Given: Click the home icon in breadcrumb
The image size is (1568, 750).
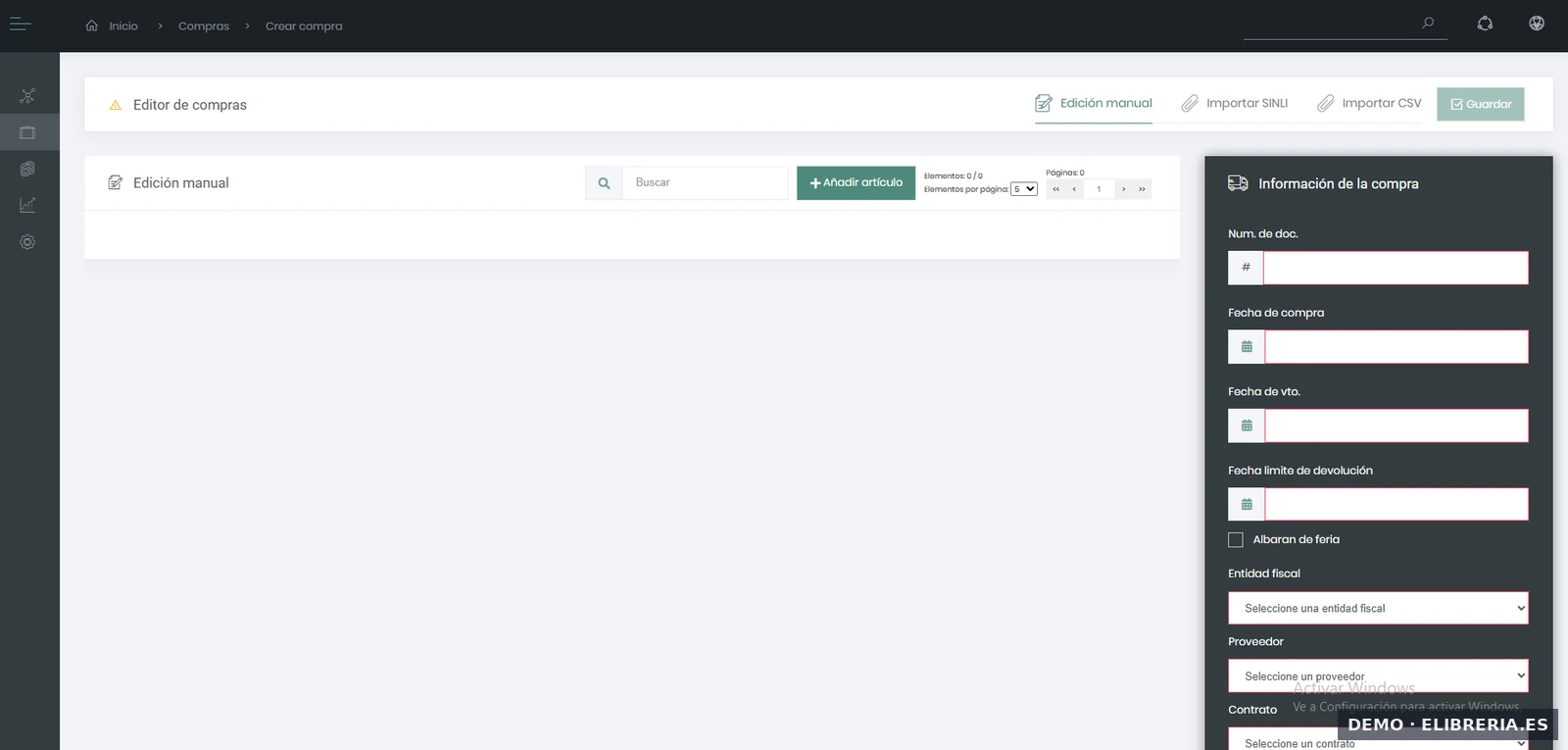Looking at the screenshot, I should point(92,25).
